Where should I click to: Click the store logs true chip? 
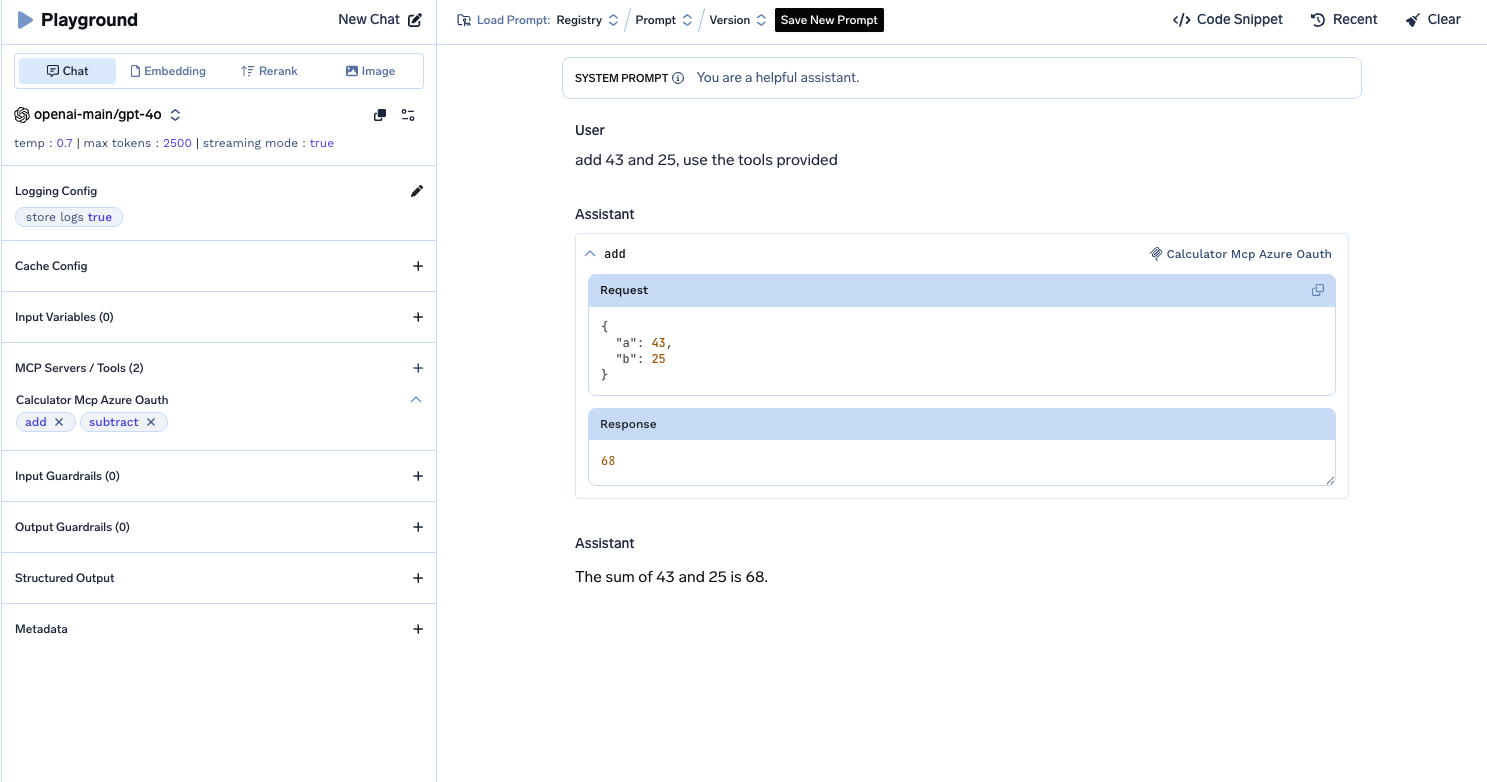pyautogui.click(x=69, y=217)
